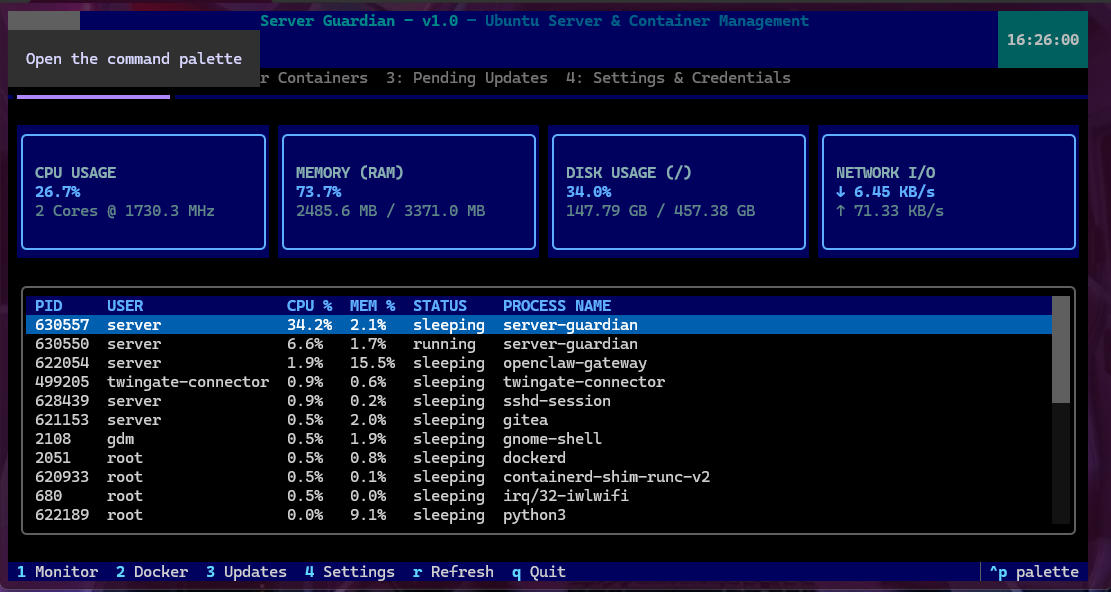Select the DISK USAGE (/) card
The width and height of the screenshot is (1111, 592).
point(679,192)
